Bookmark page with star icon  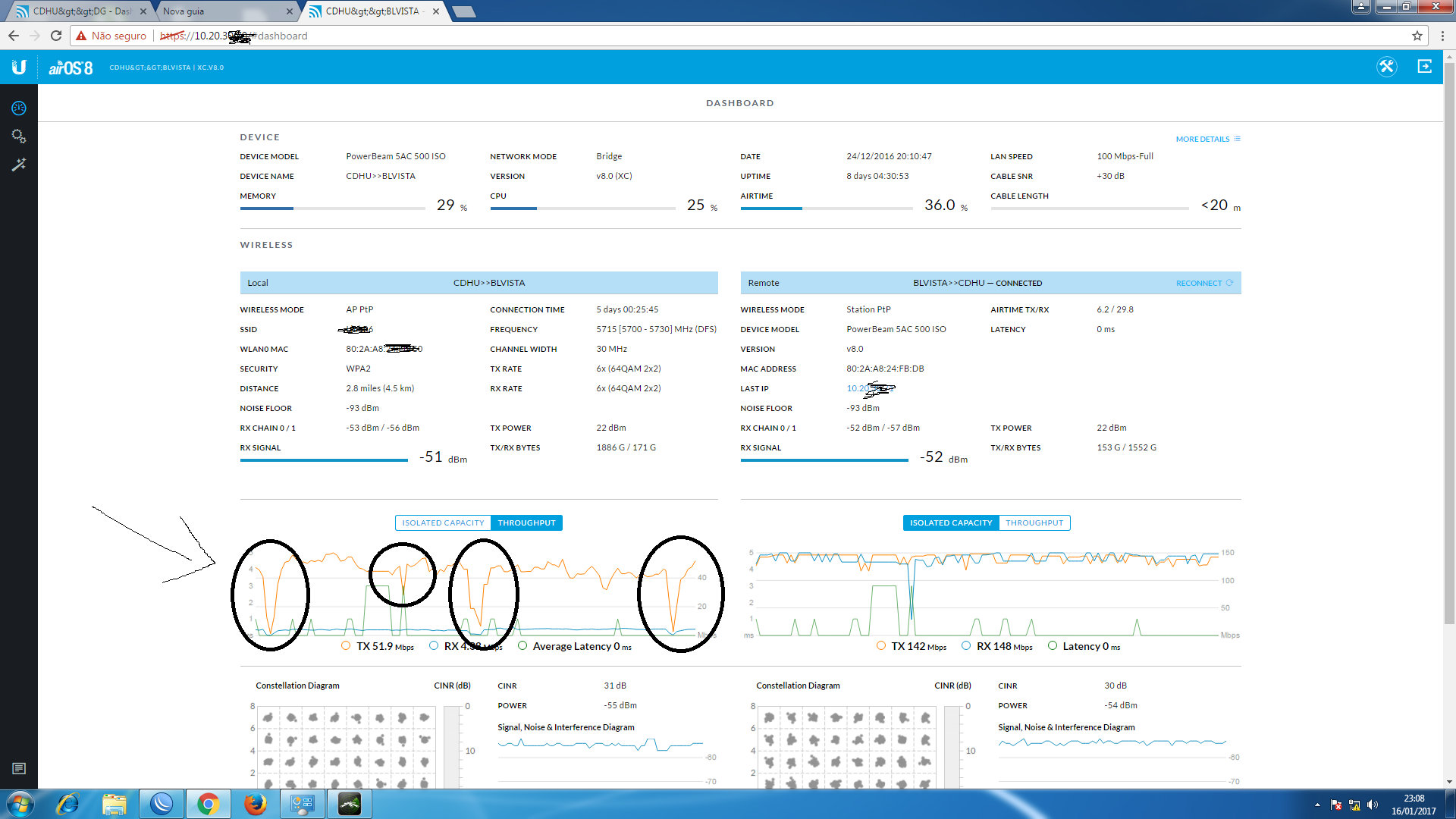point(1417,36)
